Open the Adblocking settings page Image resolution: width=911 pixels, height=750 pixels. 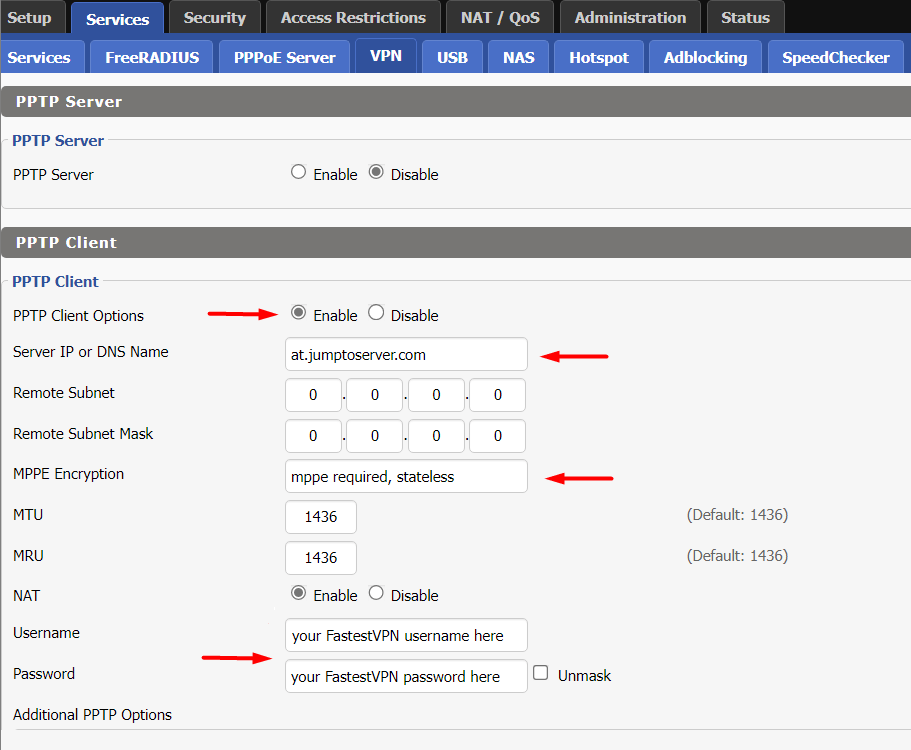705,57
